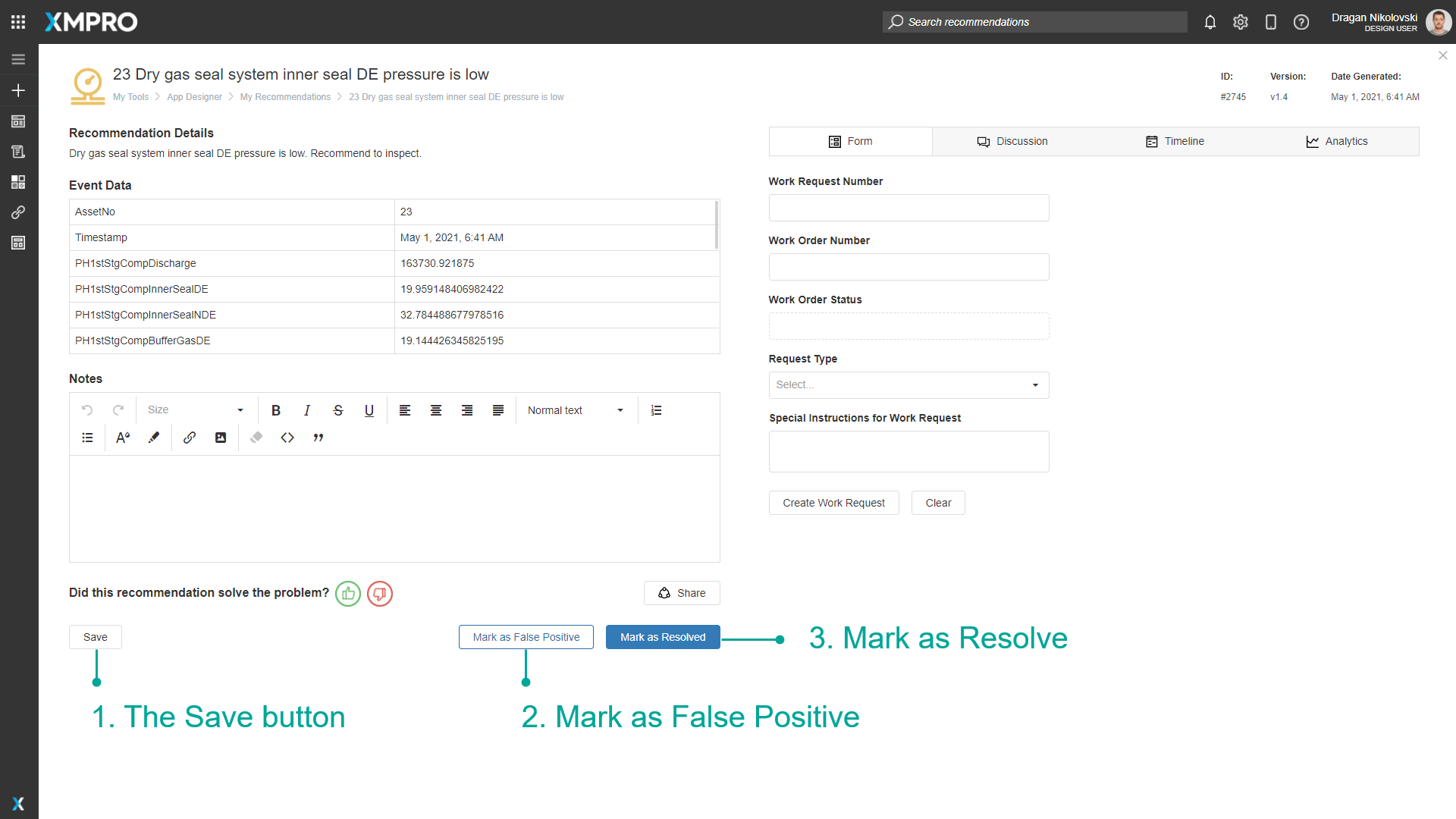Image resolution: width=1456 pixels, height=819 pixels.
Task: Insert image using editor toolbar icon
Action: point(221,438)
